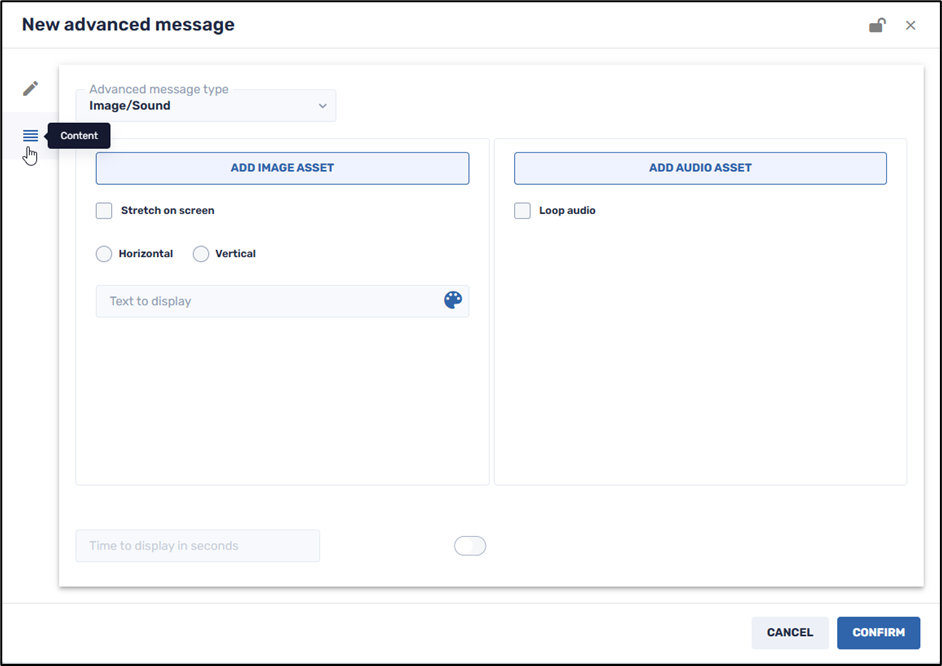The image size is (942, 666).
Task: Click the New advanced message title
Action: click(x=128, y=25)
